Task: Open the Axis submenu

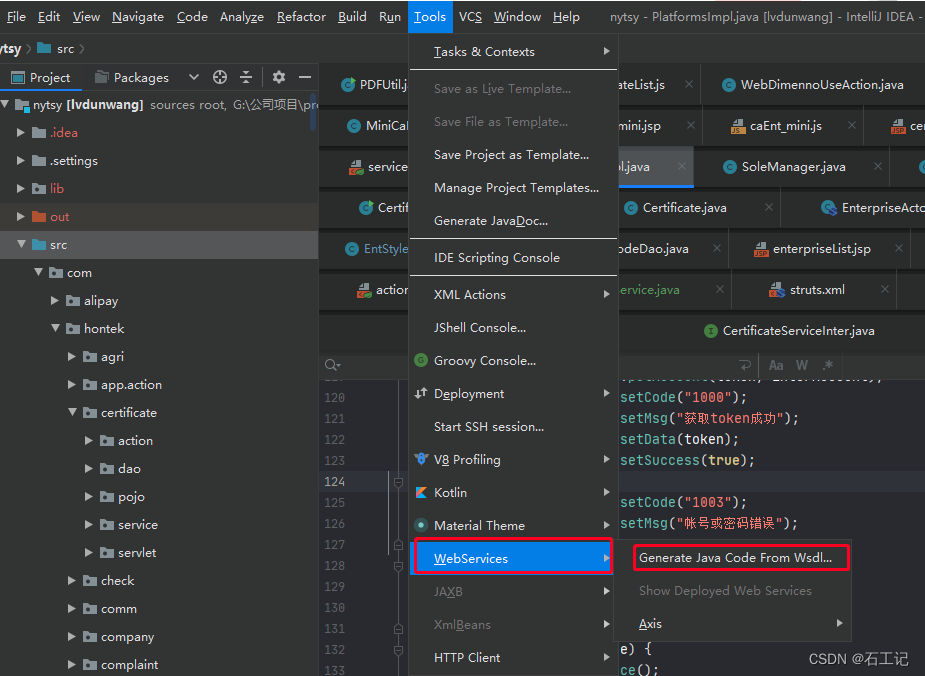Action: click(x=733, y=624)
